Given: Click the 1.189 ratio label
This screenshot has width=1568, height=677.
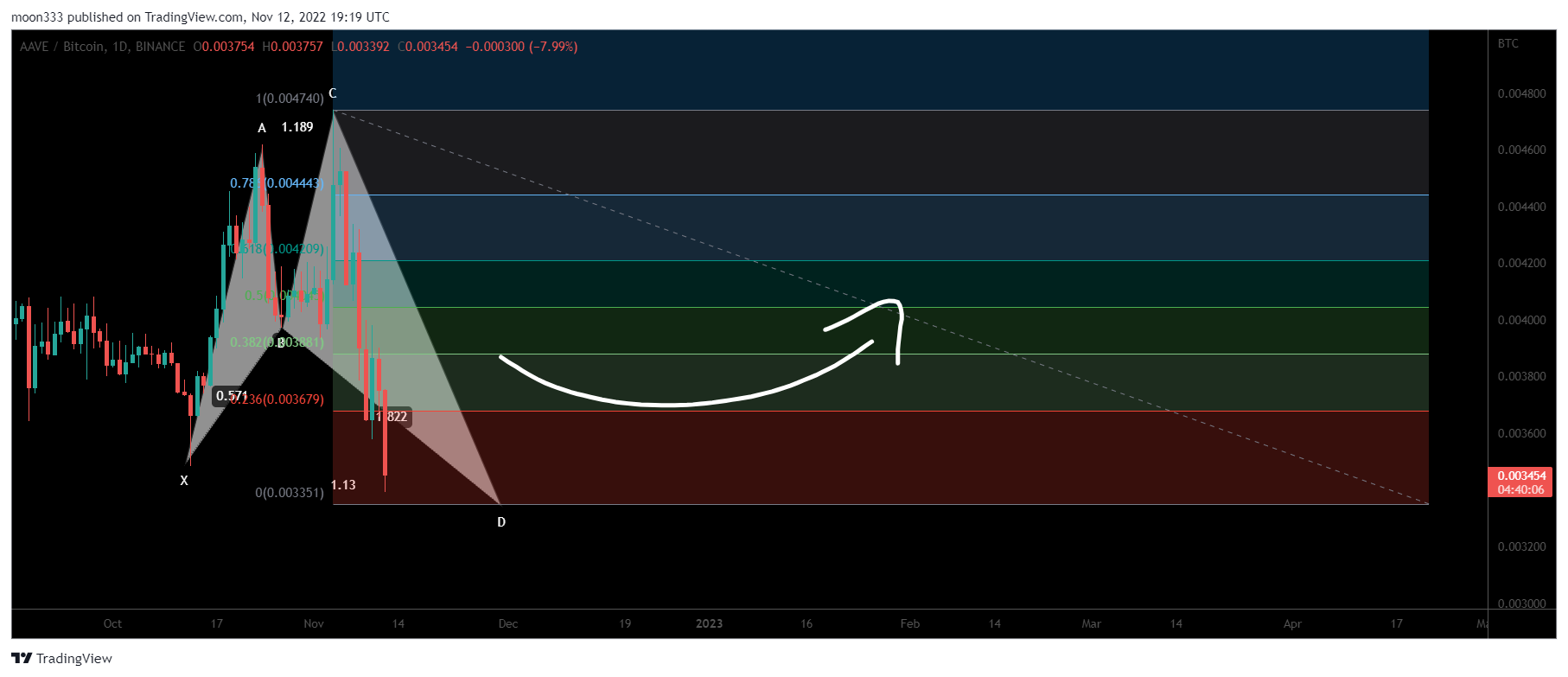Looking at the screenshot, I should tap(297, 127).
